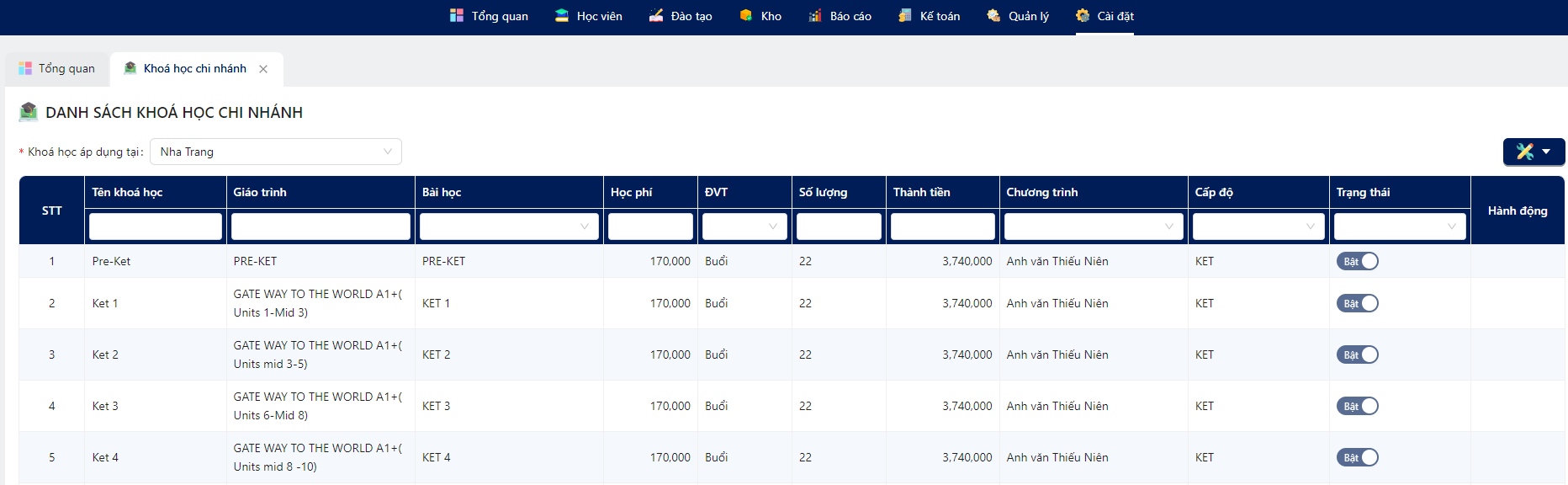
Task: Select the Ket 3 course name cell
Action: point(156,406)
